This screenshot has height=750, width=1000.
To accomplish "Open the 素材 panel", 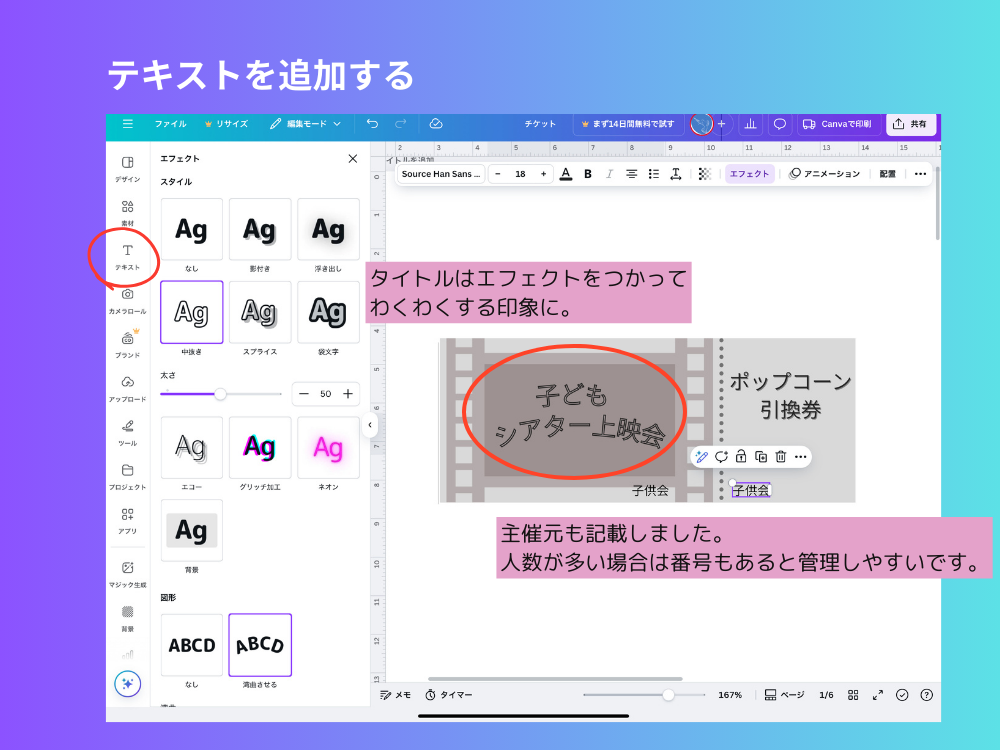I will click(127, 209).
